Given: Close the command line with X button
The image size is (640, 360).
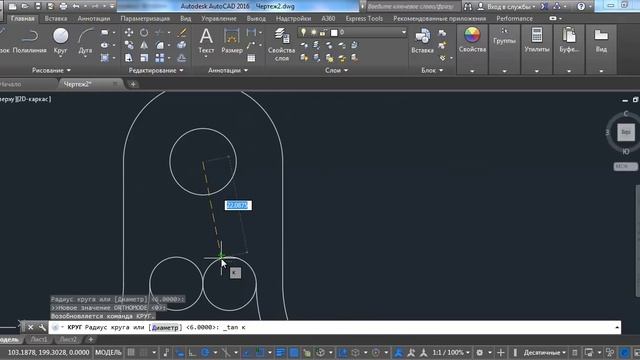Looking at the screenshot, I should (31, 327).
